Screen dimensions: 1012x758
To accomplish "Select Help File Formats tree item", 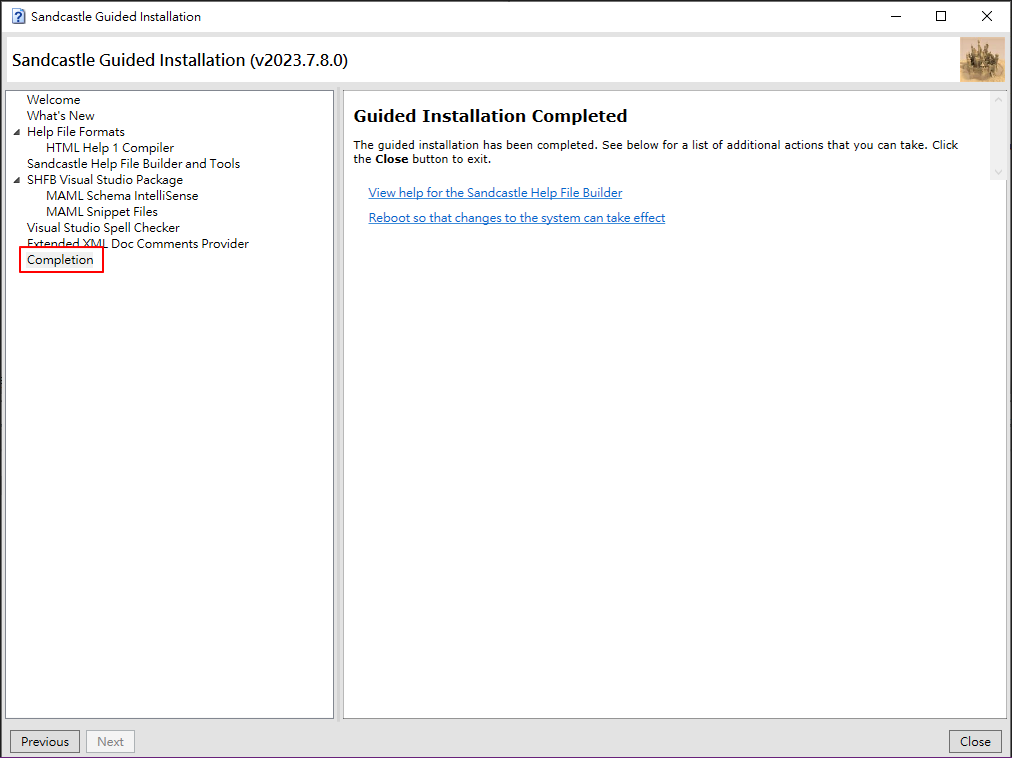I will click(x=76, y=132).
